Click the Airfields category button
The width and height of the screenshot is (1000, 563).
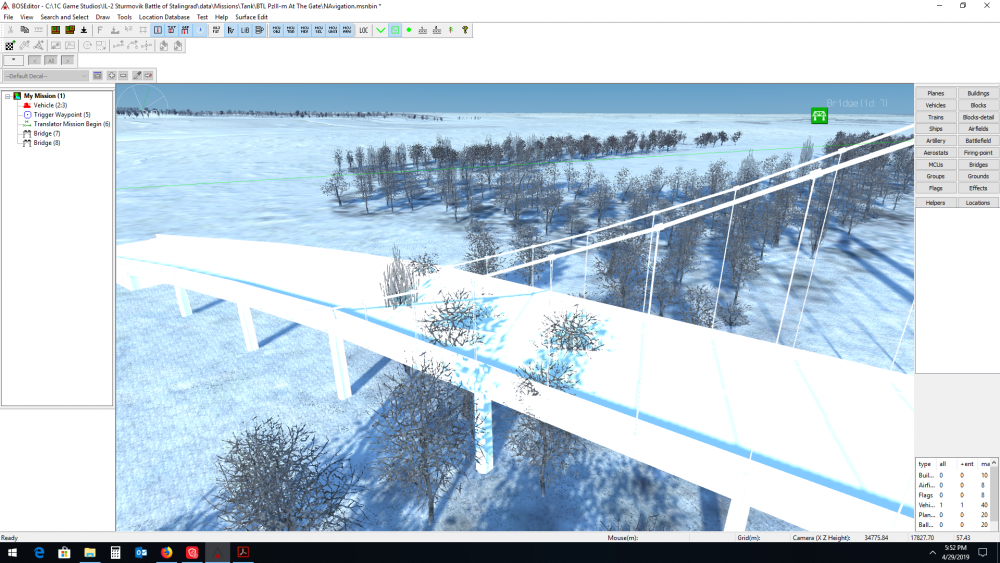(x=978, y=129)
